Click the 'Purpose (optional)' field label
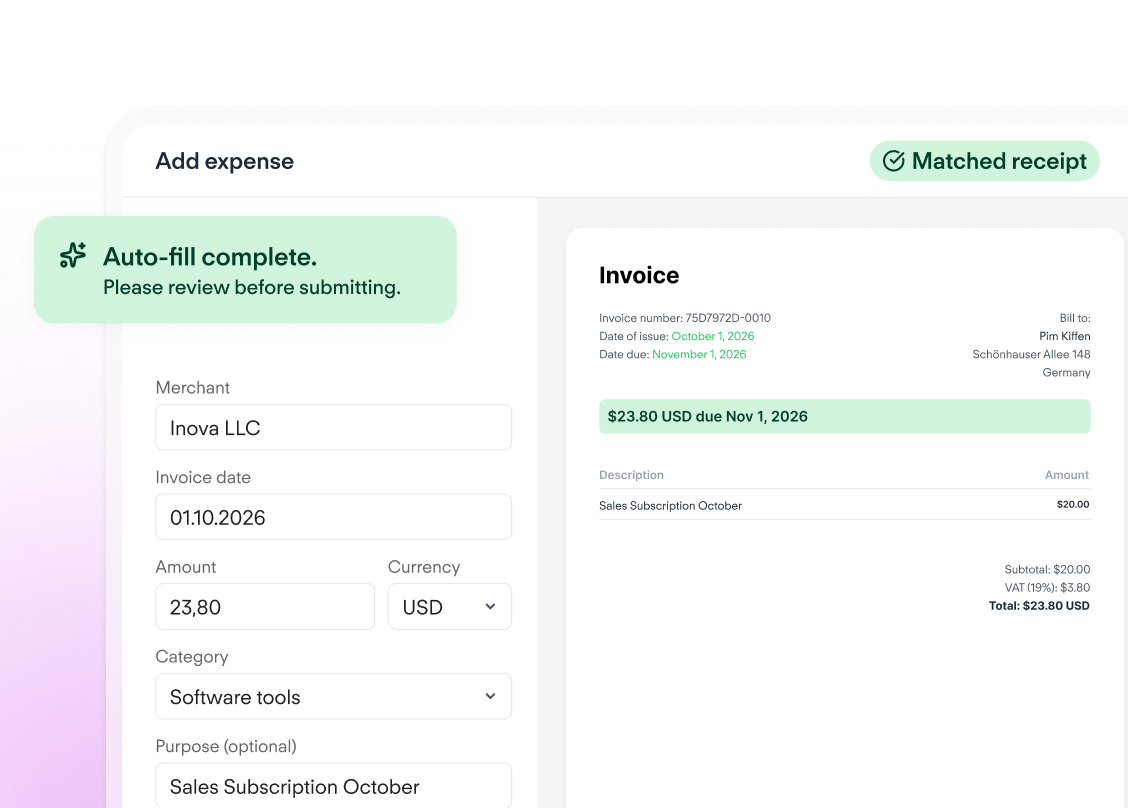Screen dimensions: 1128x808 [x=226, y=746]
